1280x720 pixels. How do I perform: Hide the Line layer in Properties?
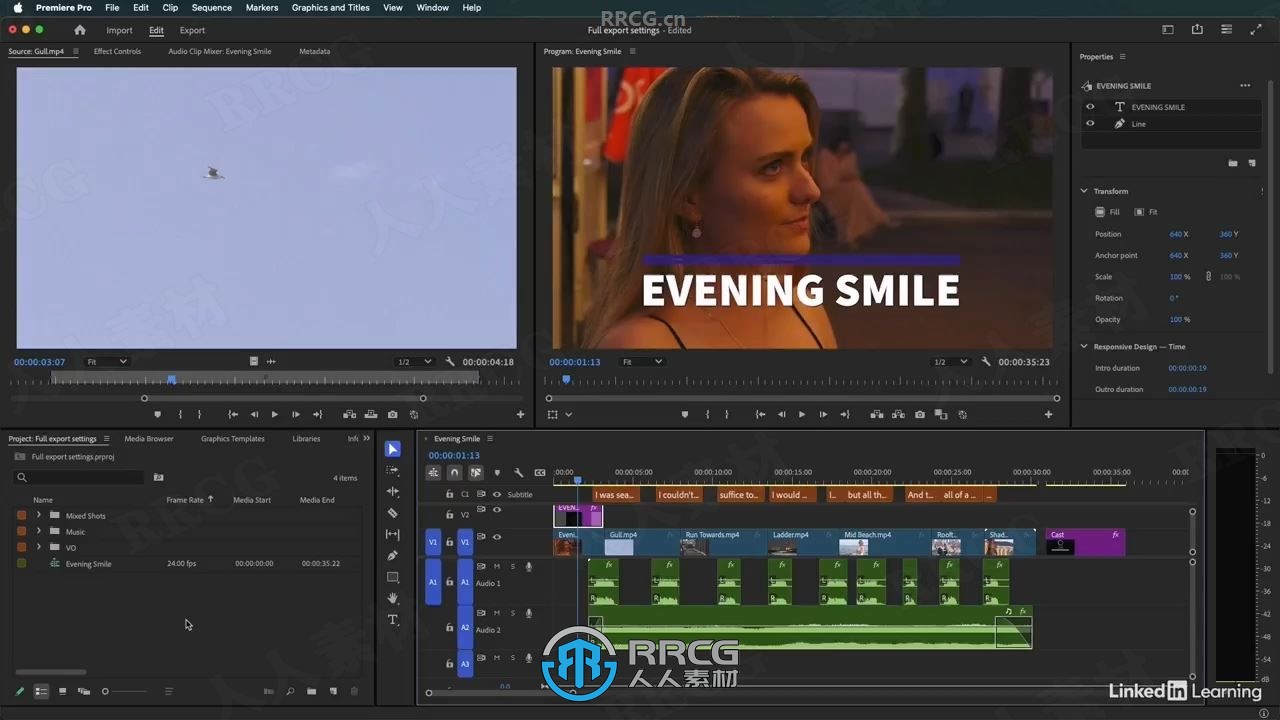[x=1090, y=124]
